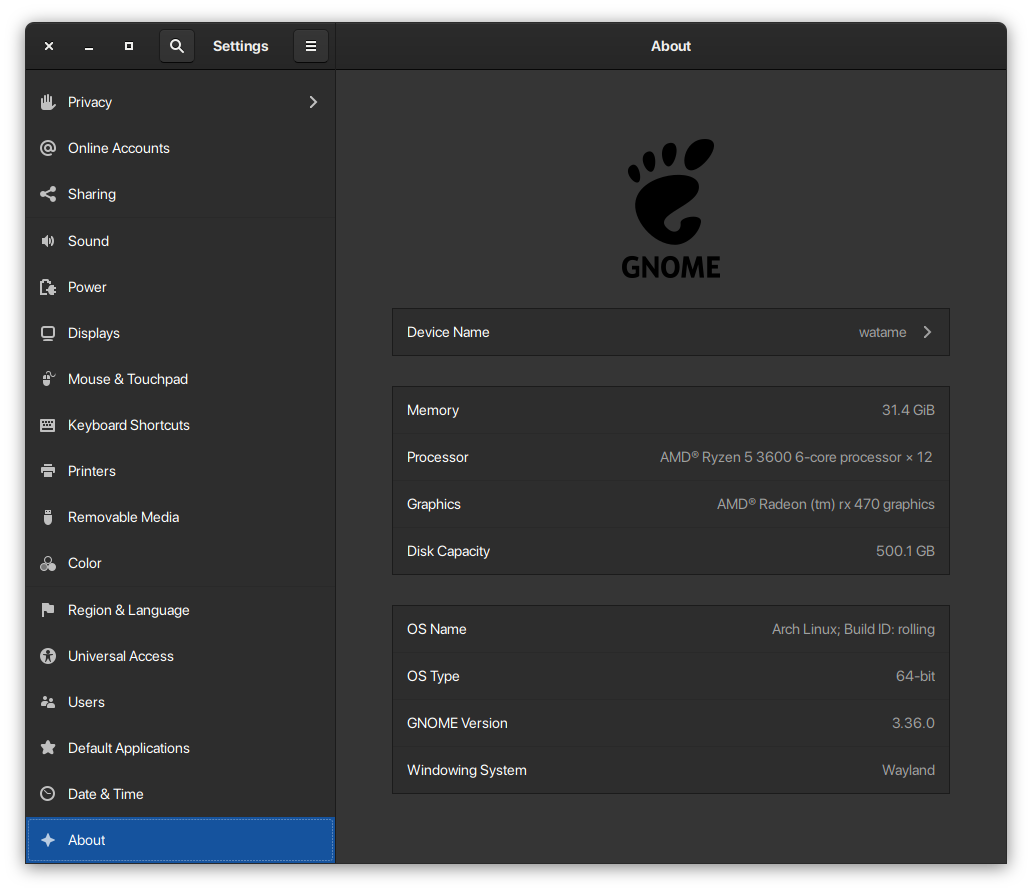Click the Universal Access person icon
Viewport: 1032px width, 892px height.
48,656
